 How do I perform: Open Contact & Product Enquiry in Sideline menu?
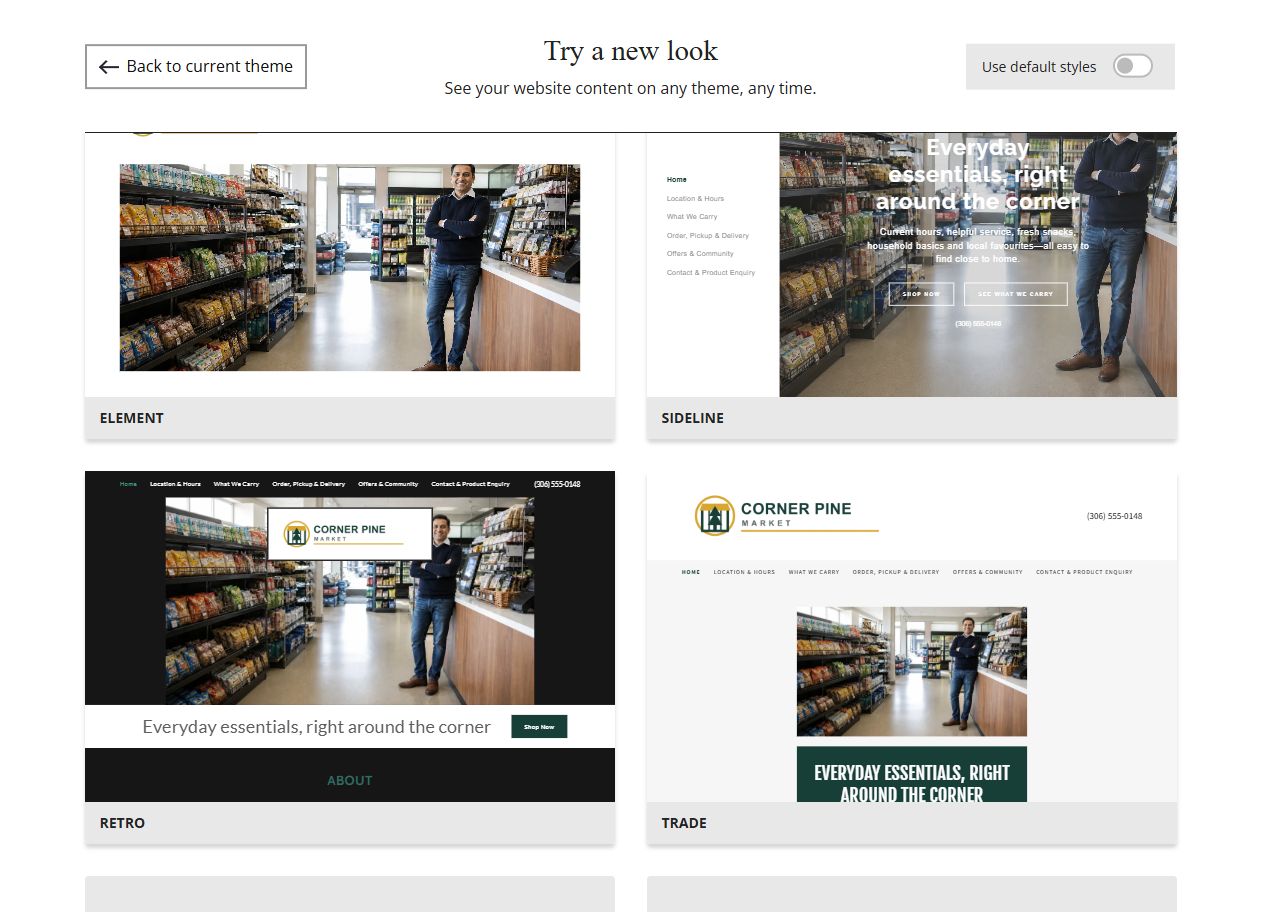click(x=711, y=273)
